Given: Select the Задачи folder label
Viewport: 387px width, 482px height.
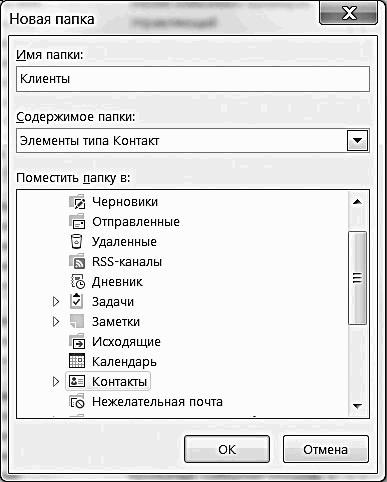Looking at the screenshot, I should coord(113,302).
